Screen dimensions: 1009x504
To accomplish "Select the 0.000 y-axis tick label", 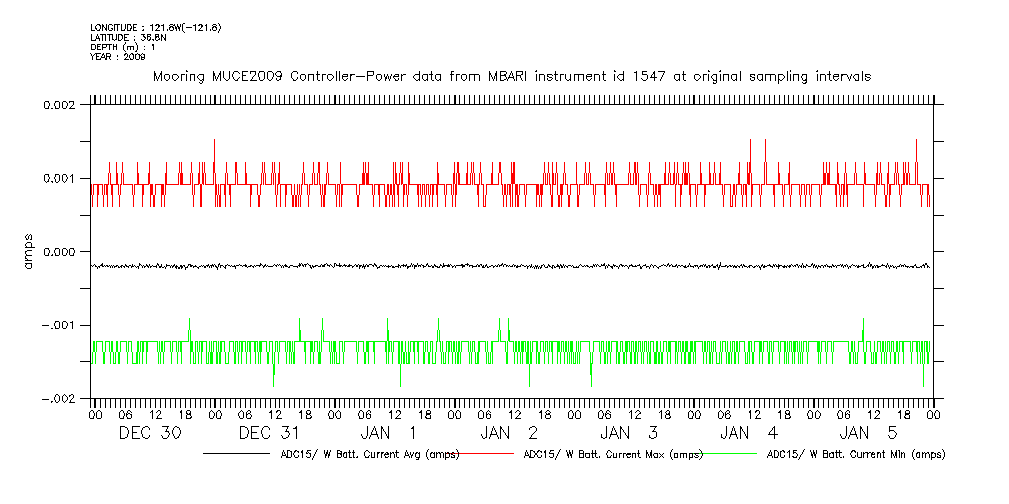I will [60, 252].
